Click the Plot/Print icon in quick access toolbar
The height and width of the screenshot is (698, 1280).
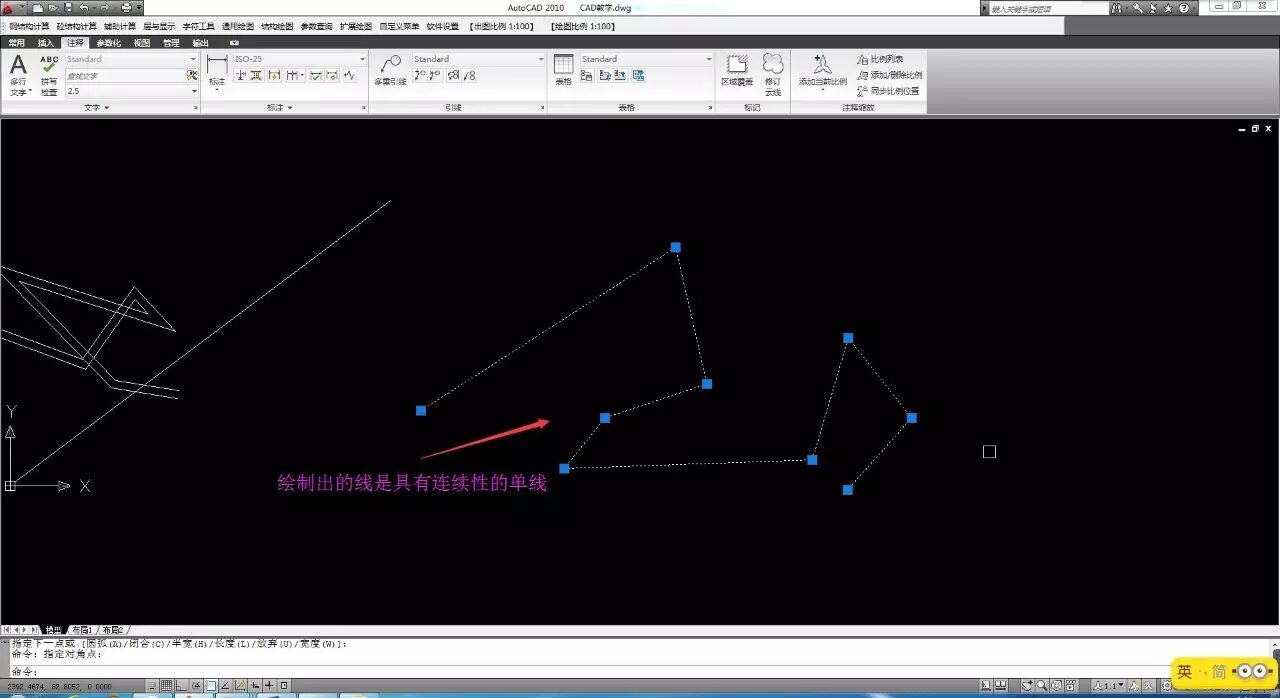pyautogui.click(x=126, y=7)
